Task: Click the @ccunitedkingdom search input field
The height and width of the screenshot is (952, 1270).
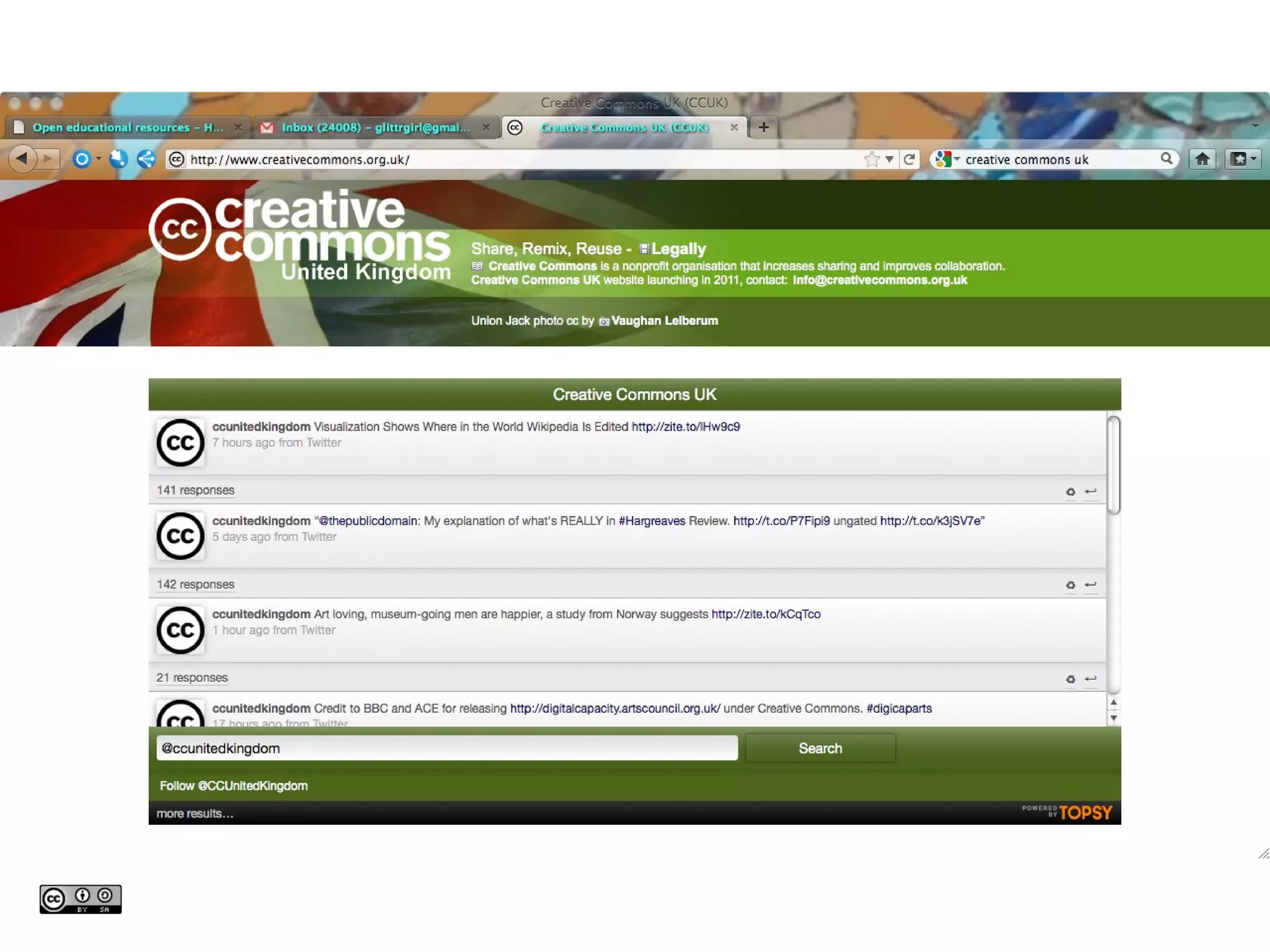Action: [x=446, y=748]
